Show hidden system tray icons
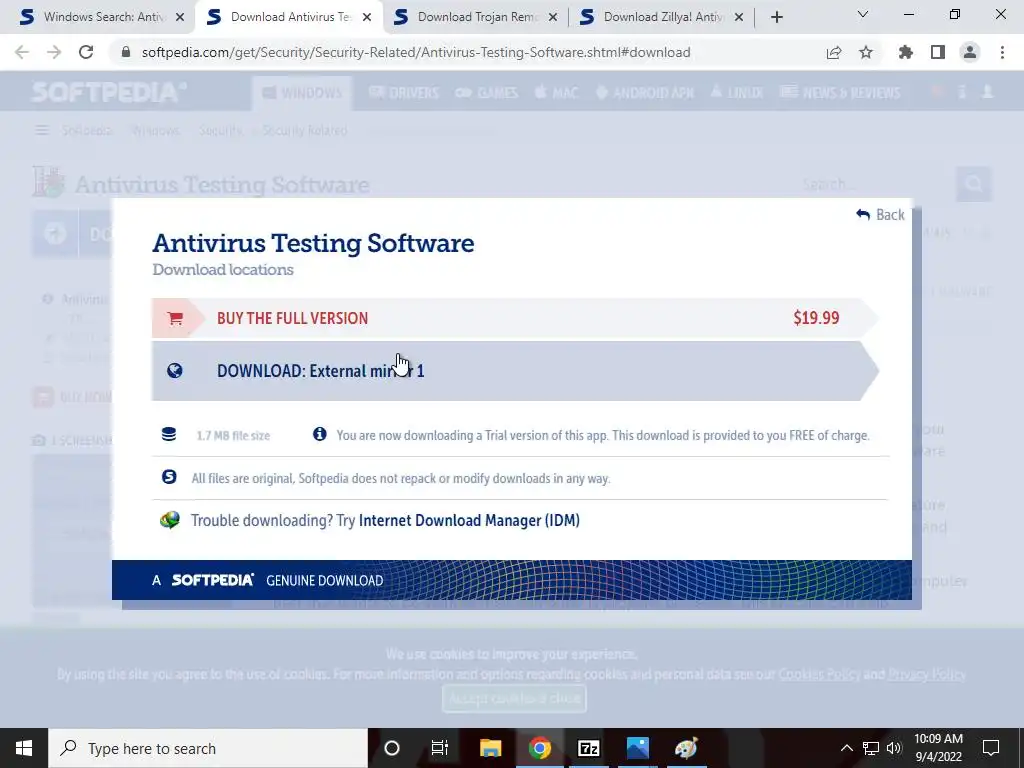The image size is (1024, 768). (x=846, y=748)
